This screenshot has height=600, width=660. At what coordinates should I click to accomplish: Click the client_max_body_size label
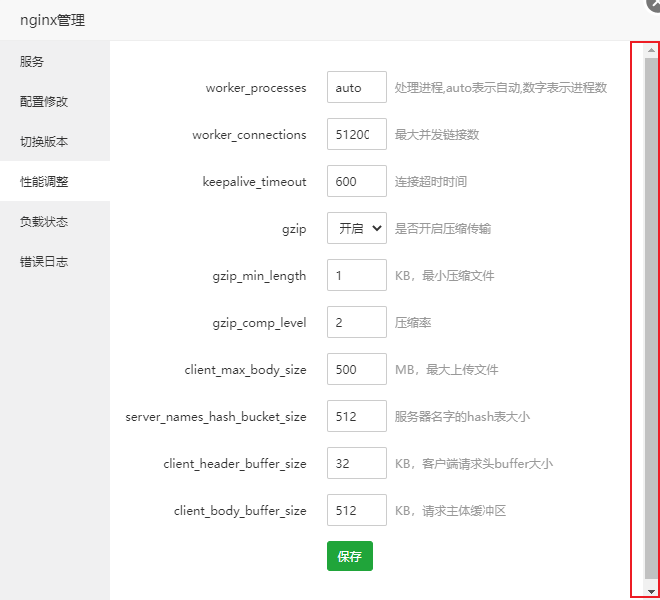[245, 370]
